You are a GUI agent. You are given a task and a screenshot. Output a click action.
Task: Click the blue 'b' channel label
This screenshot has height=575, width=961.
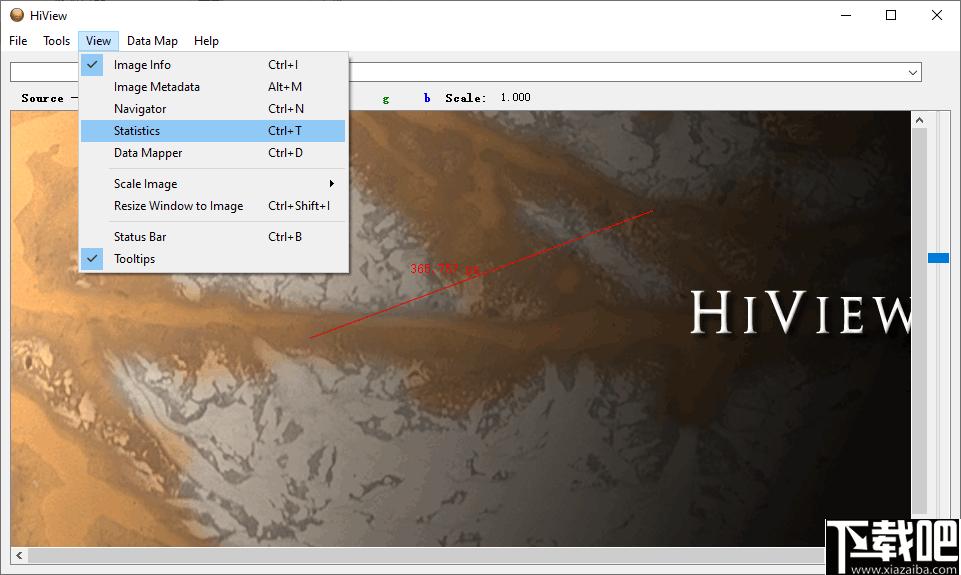(x=427, y=97)
